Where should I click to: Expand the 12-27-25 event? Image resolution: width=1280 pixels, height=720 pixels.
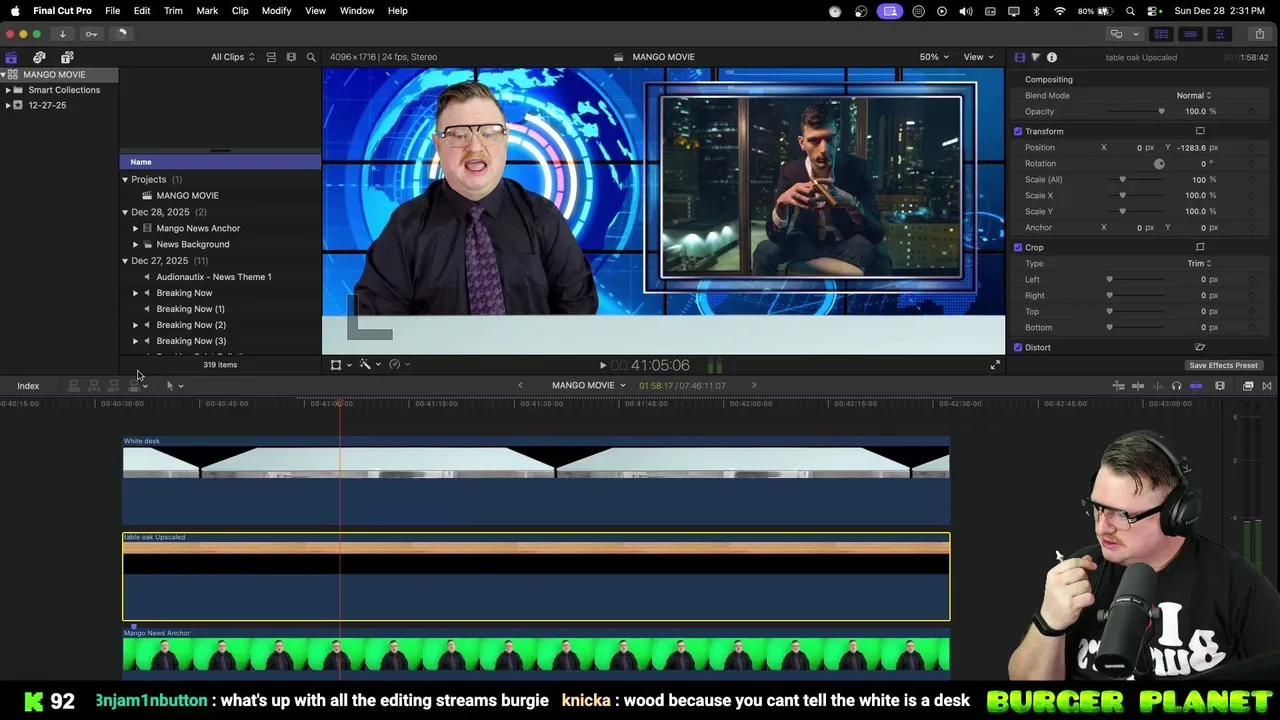pyautogui.click(x=8, y=105)
